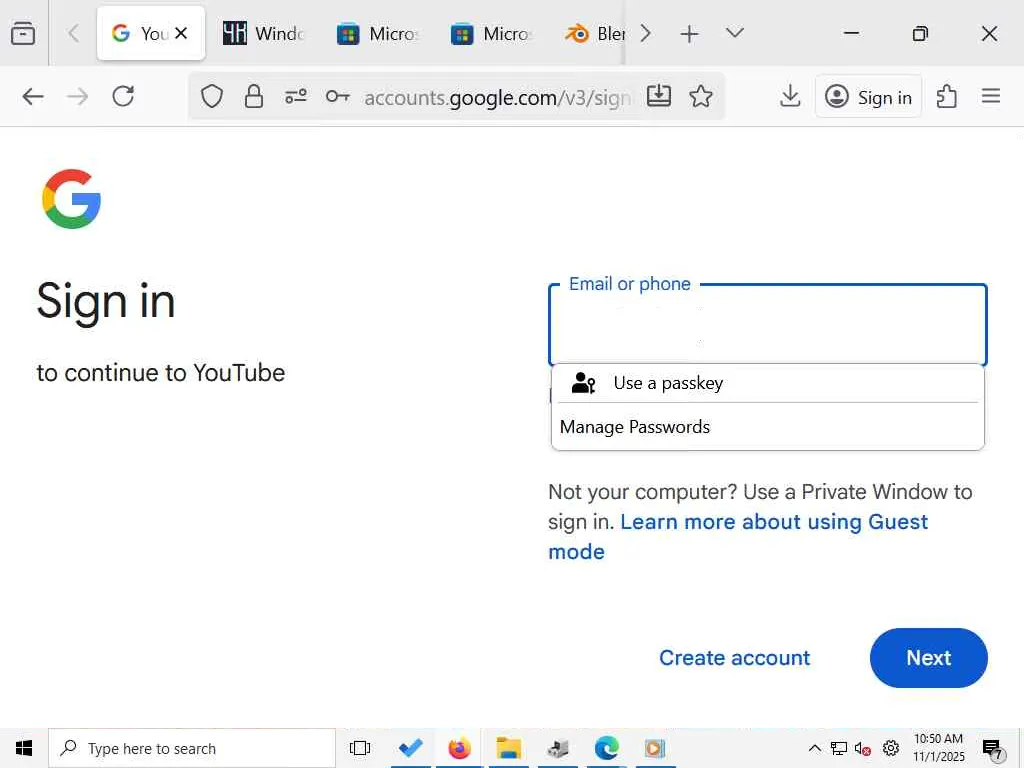Open a new tab with the plus button
The width and height of the screenshot is (1024, 768).
[689, 33]
